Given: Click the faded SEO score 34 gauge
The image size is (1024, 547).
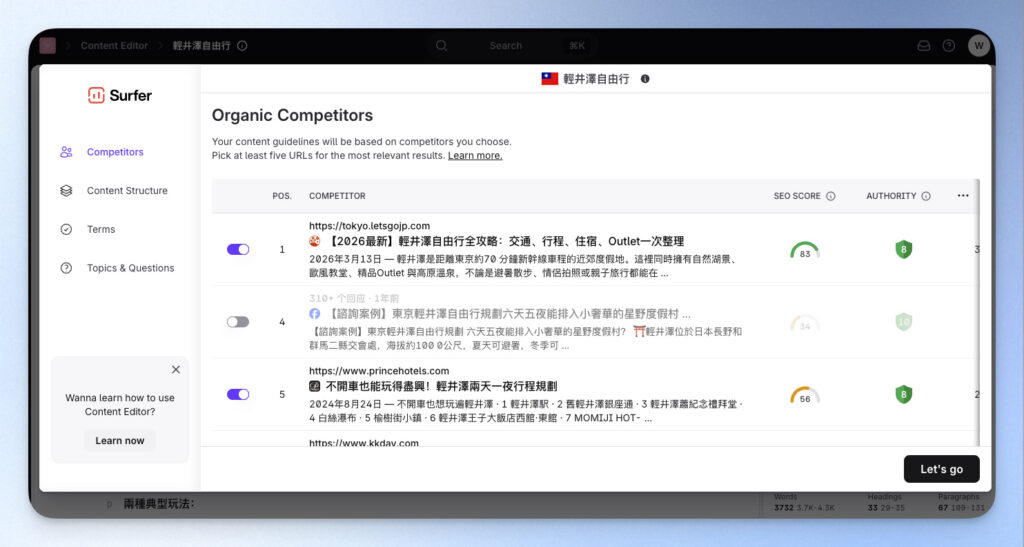Looking at the screenshot, I should (805, 324).
